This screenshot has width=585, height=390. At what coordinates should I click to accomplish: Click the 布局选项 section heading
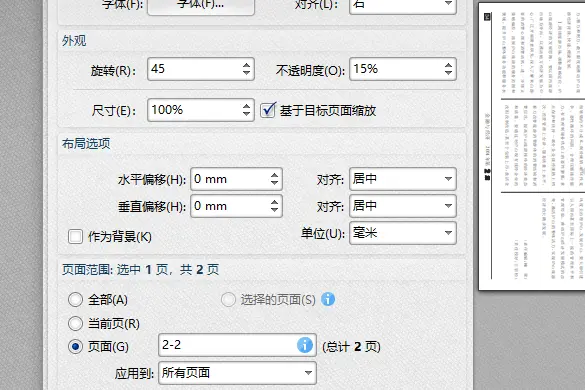coord(86,144)
